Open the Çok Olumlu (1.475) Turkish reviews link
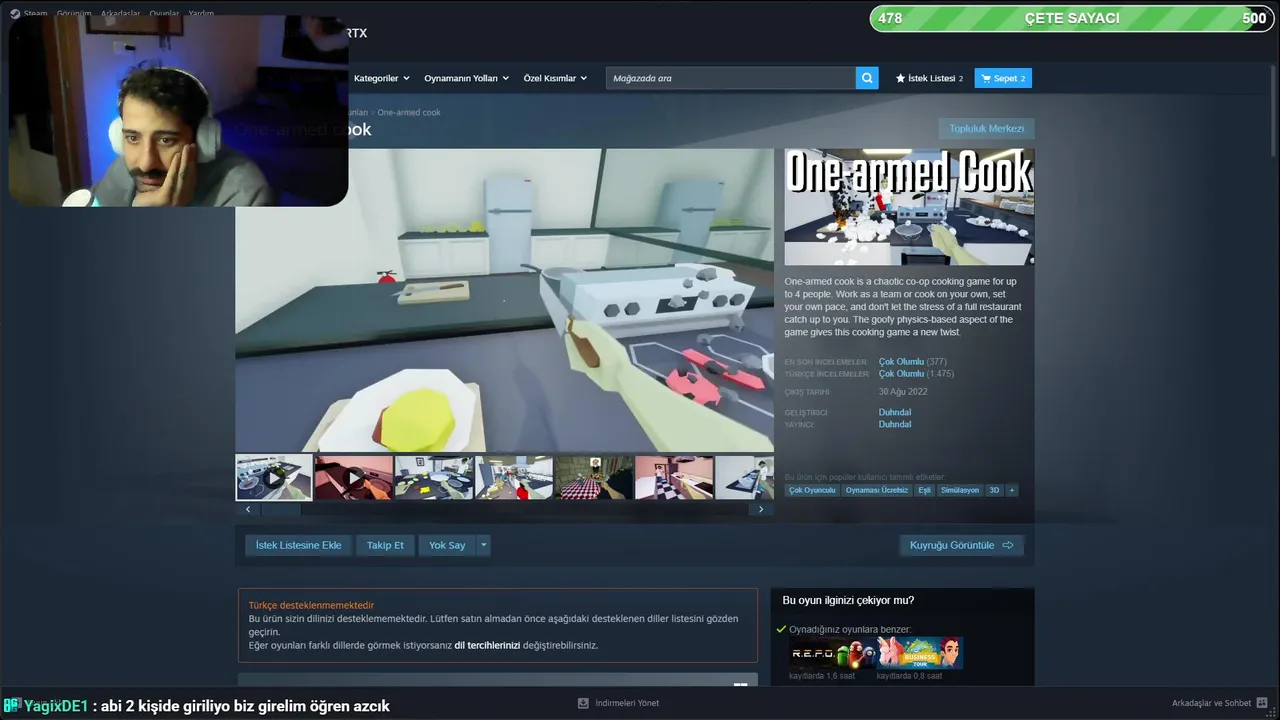 tap(916, 374)
